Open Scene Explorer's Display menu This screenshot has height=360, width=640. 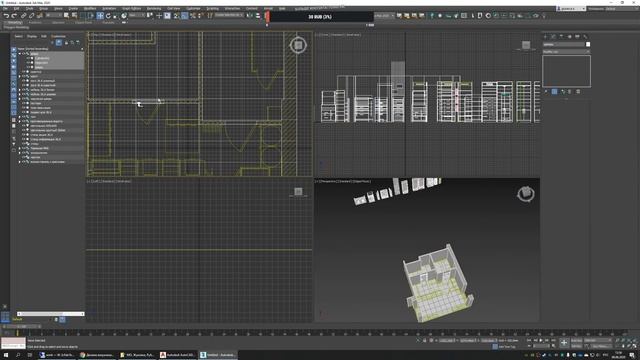[32, 36]
